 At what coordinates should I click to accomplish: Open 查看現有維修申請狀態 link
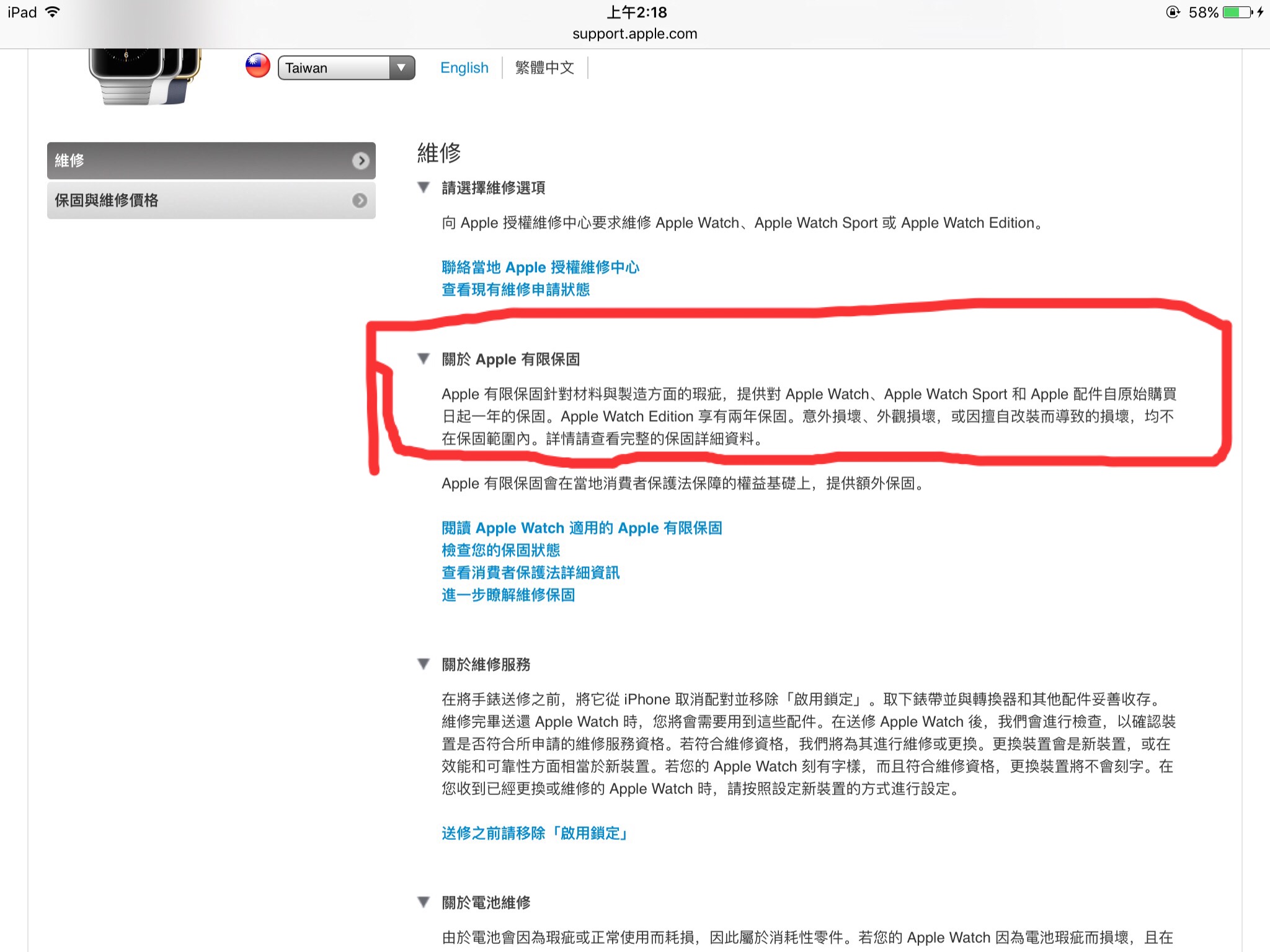515,290
